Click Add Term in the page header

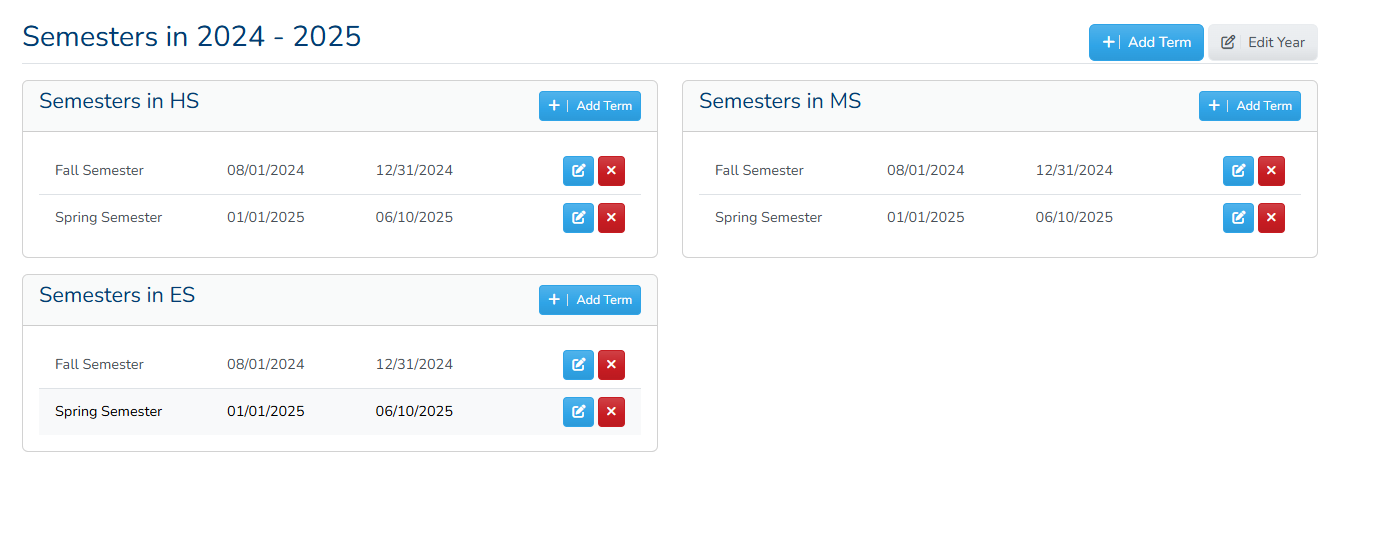coord(1146,42)
